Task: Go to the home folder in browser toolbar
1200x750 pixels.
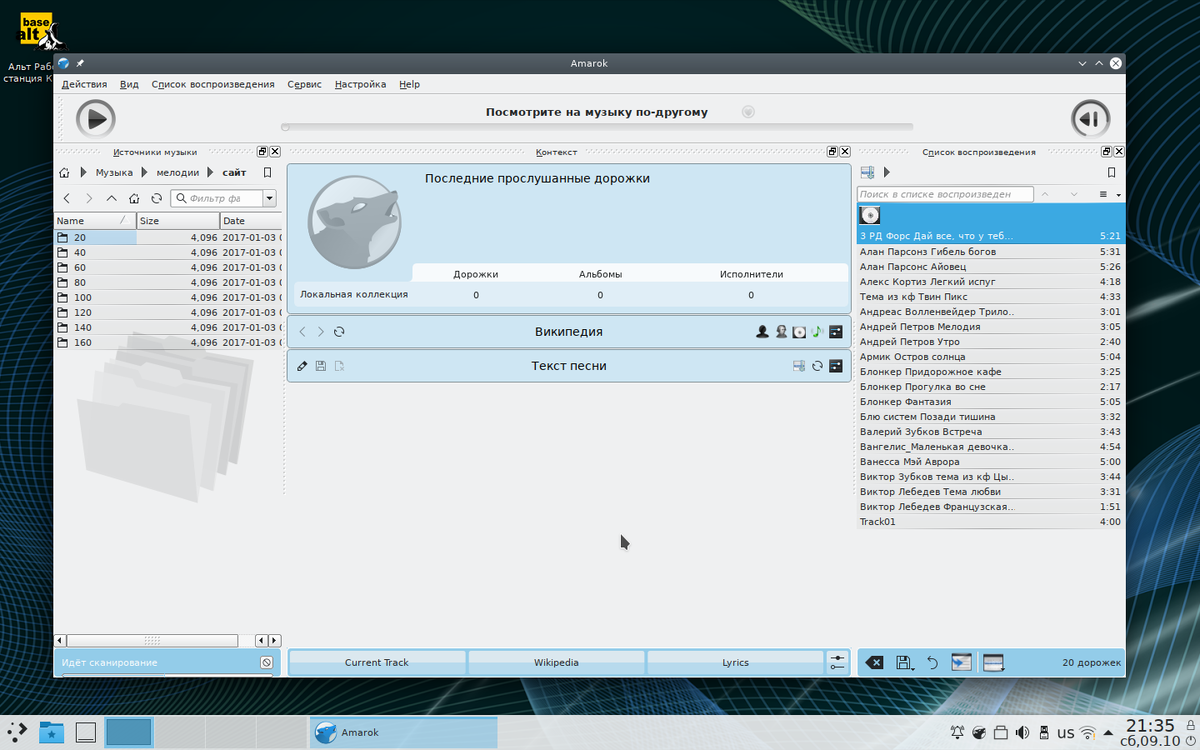Action: [134, 198]
